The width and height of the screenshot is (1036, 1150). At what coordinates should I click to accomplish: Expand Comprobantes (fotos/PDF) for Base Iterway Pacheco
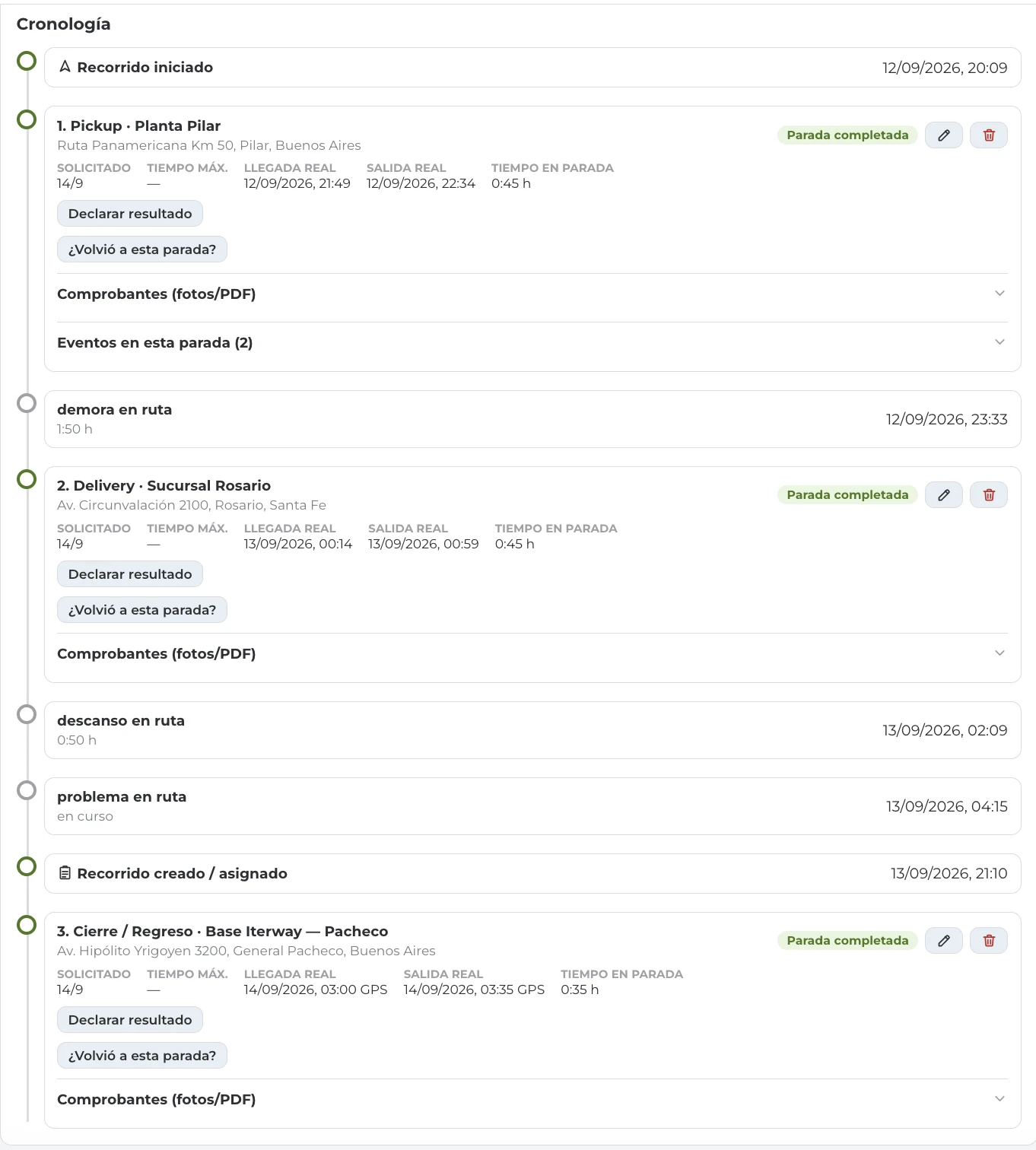click(532, 1099)
